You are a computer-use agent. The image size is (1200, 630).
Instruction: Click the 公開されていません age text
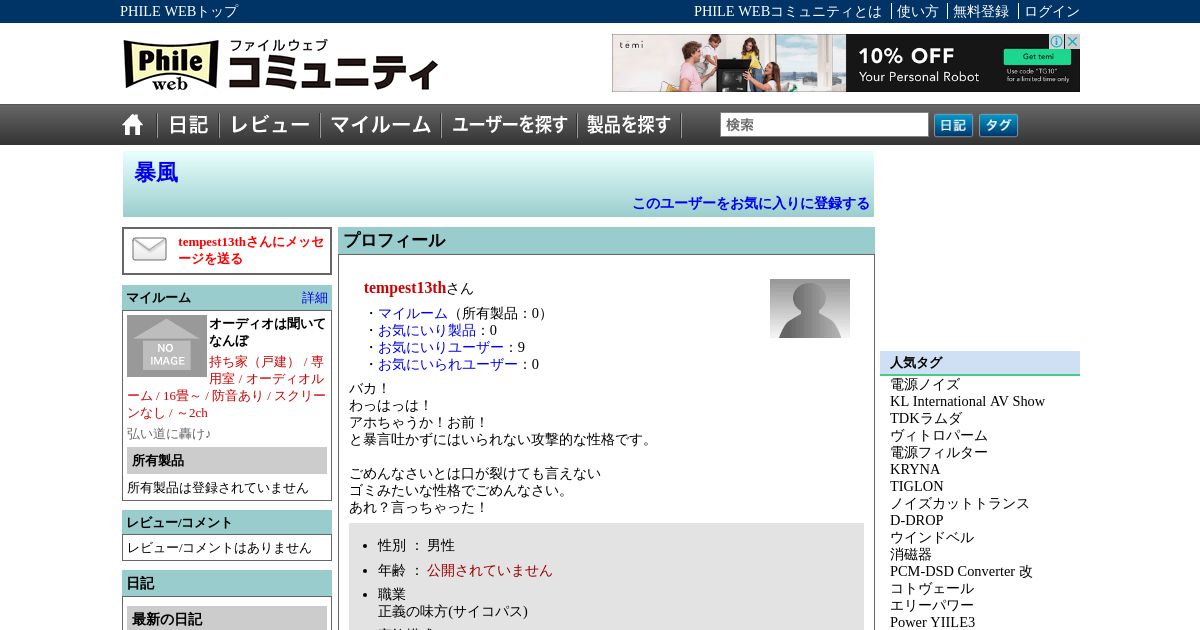click(x=490, y=570)
